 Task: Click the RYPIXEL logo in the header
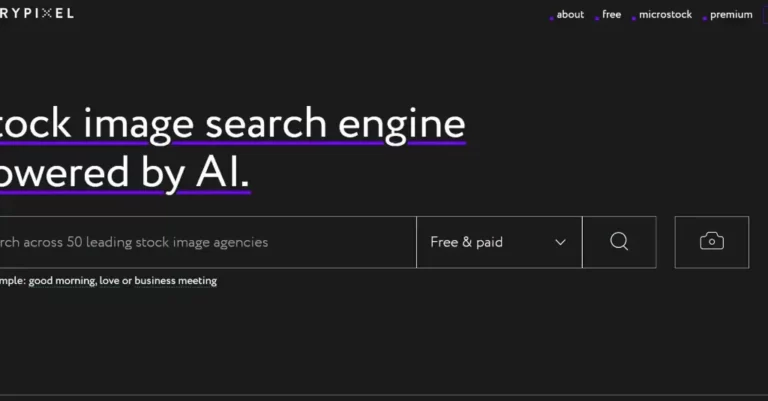(37, 13)
